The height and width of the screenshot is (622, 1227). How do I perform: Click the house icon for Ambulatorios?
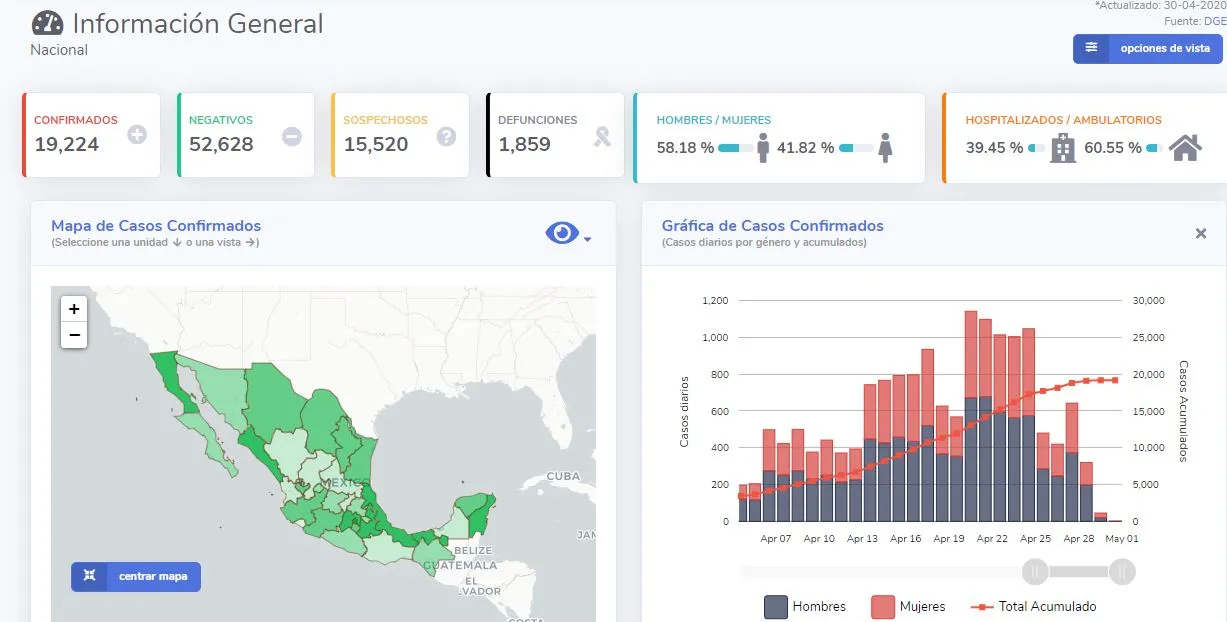(1185, 148)
